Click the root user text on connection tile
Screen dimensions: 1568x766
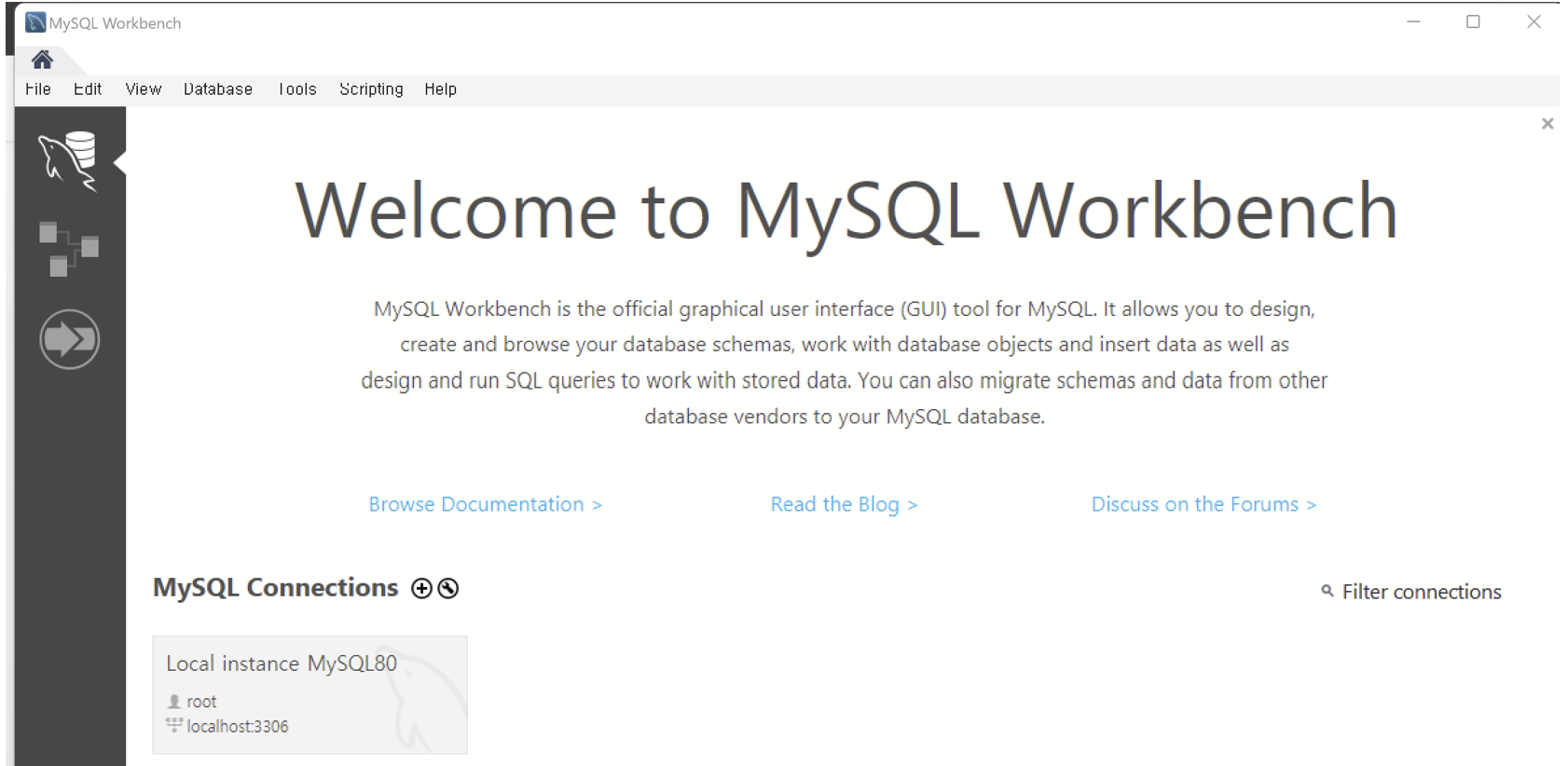pos(201,702)
